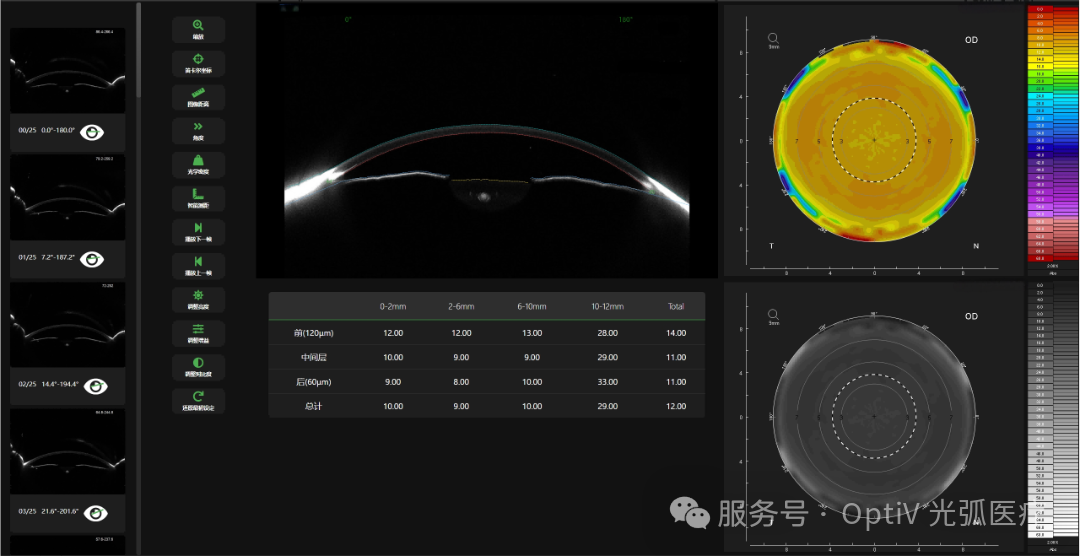The height and width of the screenshot is (556, 1080).
Task: Select the L-shaped right-angle measurement tool
Action: (x=198, y=198)
